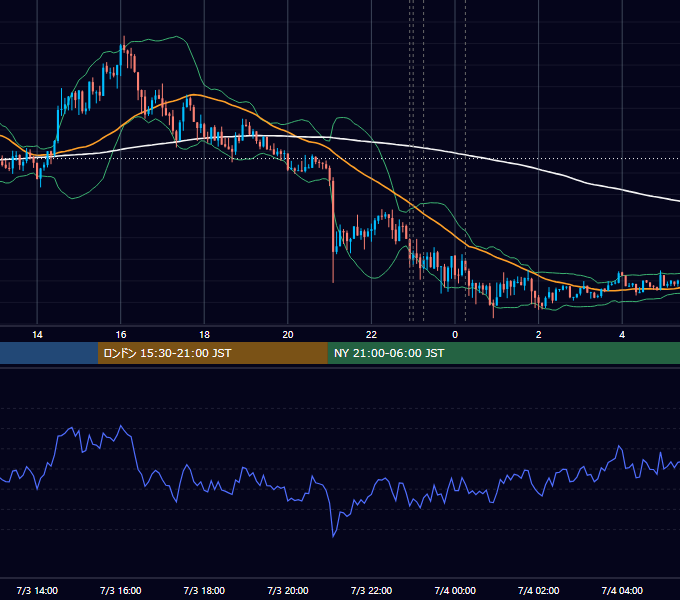Click the 7/3 20:00 label on indicator axis
The image size is (680, 600).
coord(288,590)
